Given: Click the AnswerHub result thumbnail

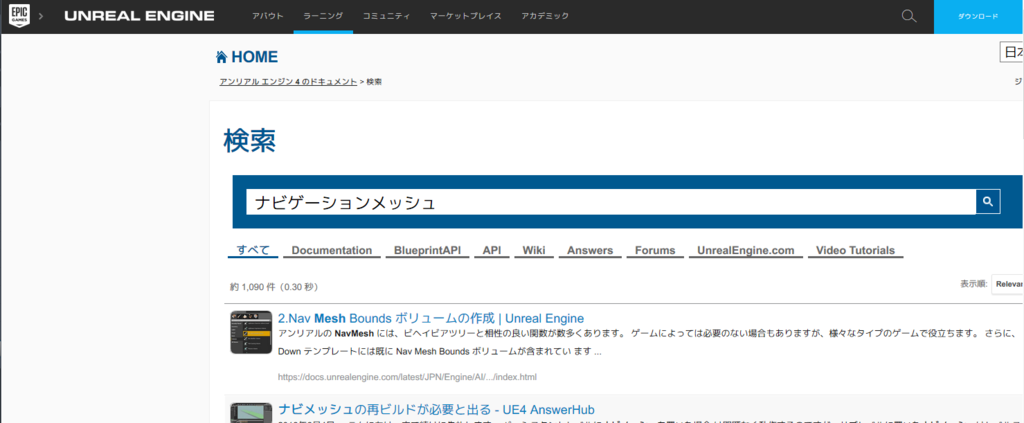Looking at the screenshot, I should tap(251, 413).
